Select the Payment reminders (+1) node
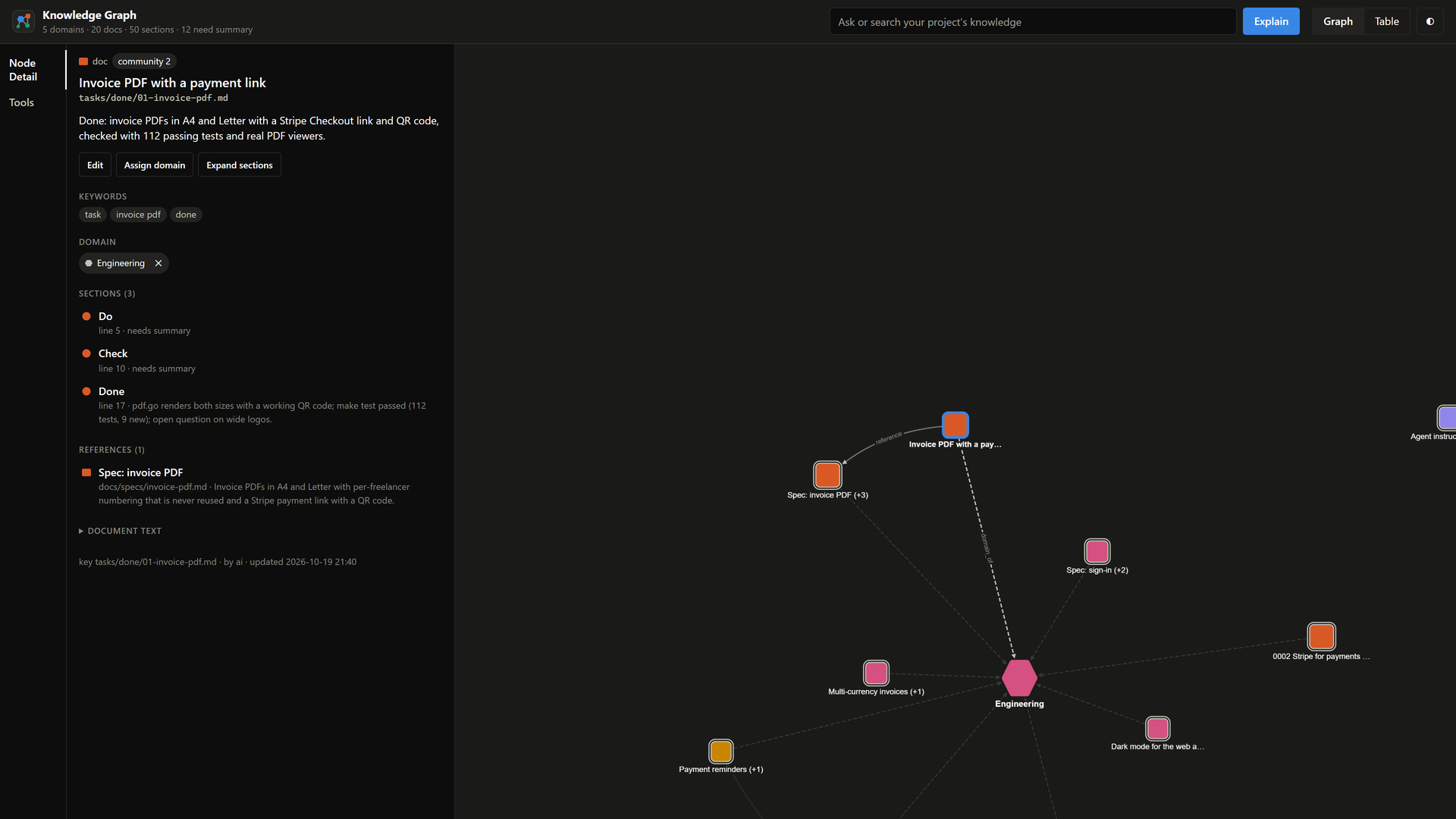The image size is (1456, 819). pos(720,751)
